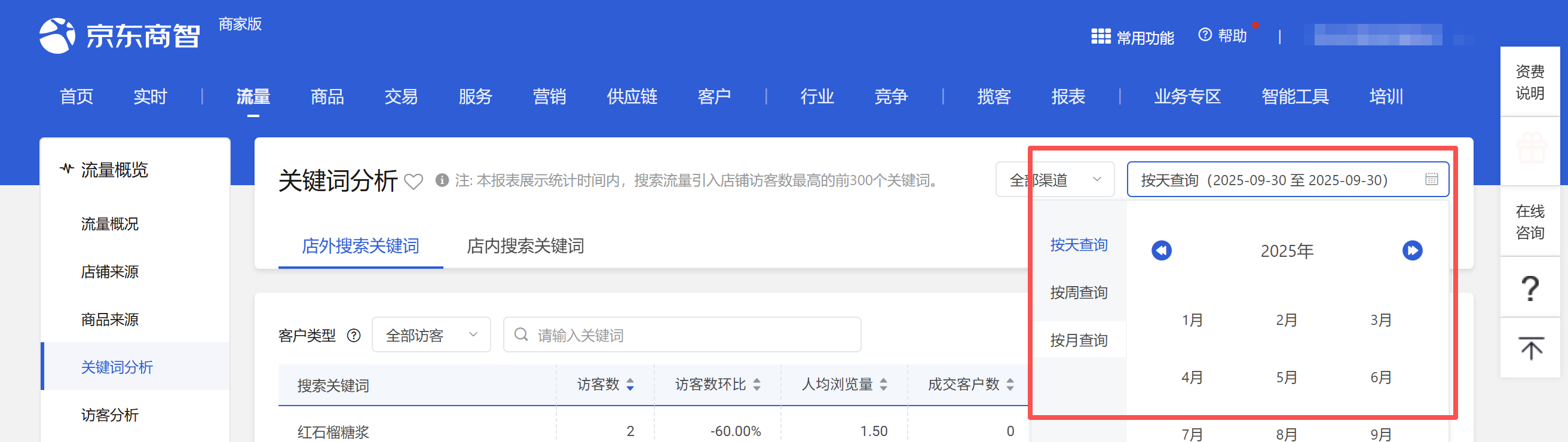The image size is (1568, 442).
Task: Click the 京东商智 logo
Action: point(120,35)
